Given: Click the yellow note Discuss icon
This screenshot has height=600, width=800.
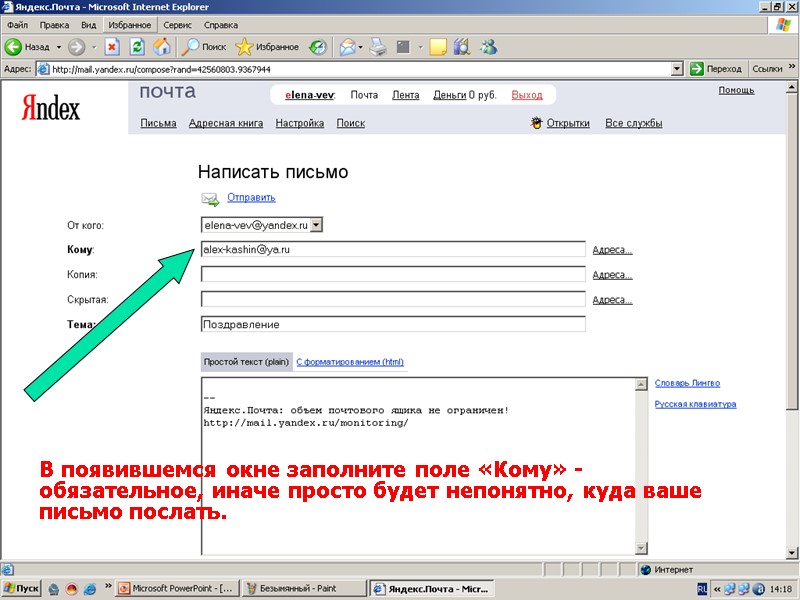Looking at the screenshot, I should click(x=438, y=47).
